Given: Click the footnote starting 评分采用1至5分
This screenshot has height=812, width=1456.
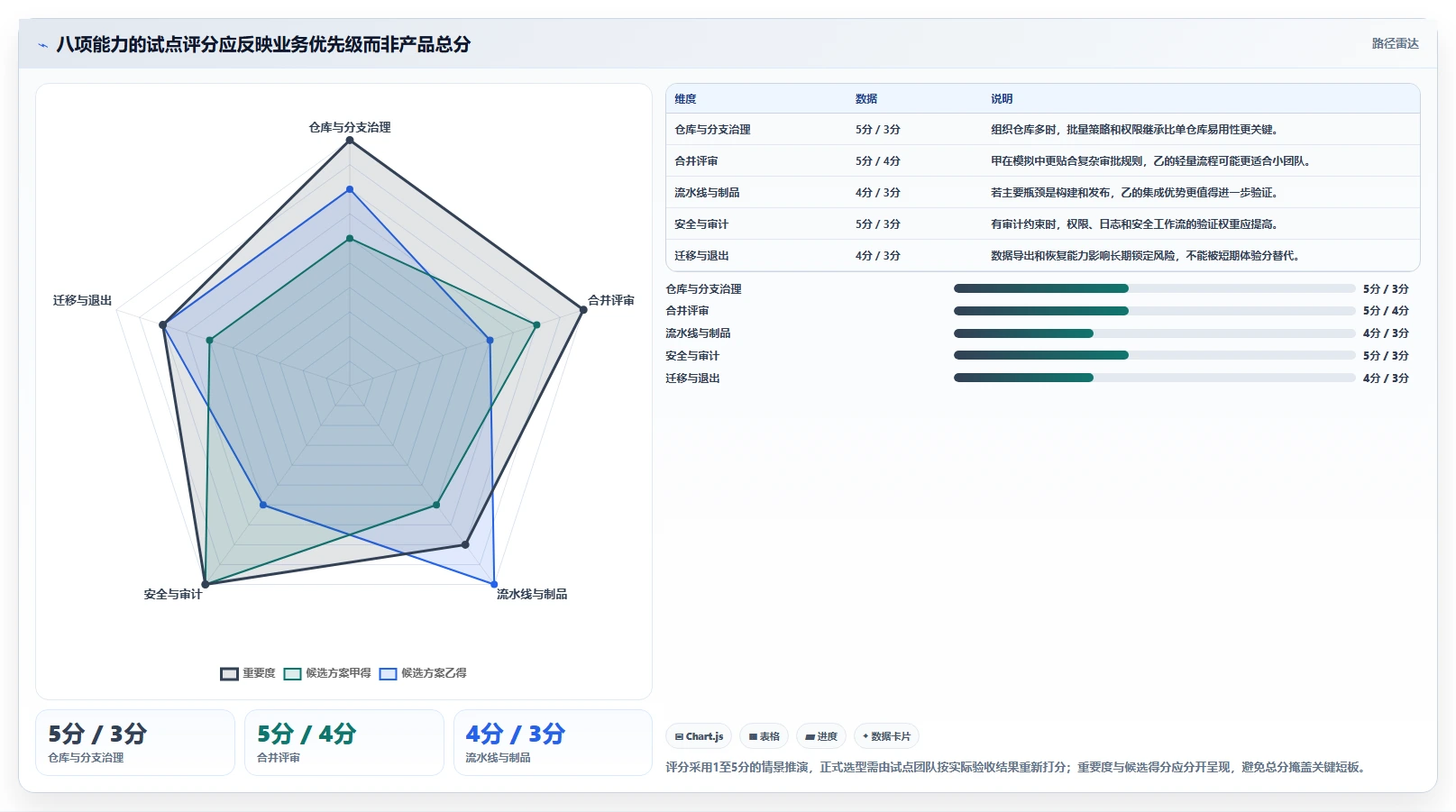Looking at the screenshot, I should point(1018,768).
